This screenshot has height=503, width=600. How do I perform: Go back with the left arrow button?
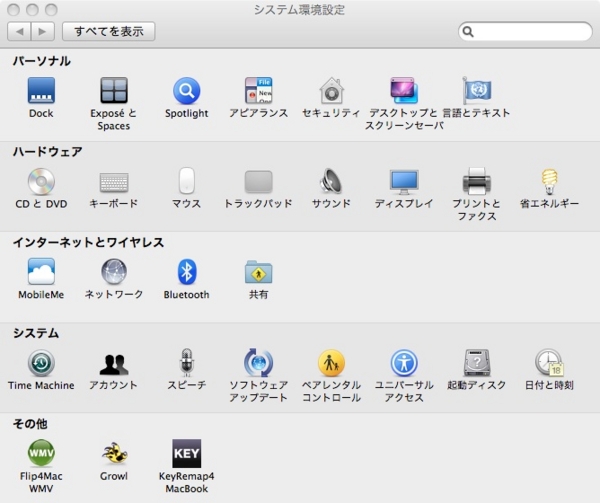[x=19, y=31]
